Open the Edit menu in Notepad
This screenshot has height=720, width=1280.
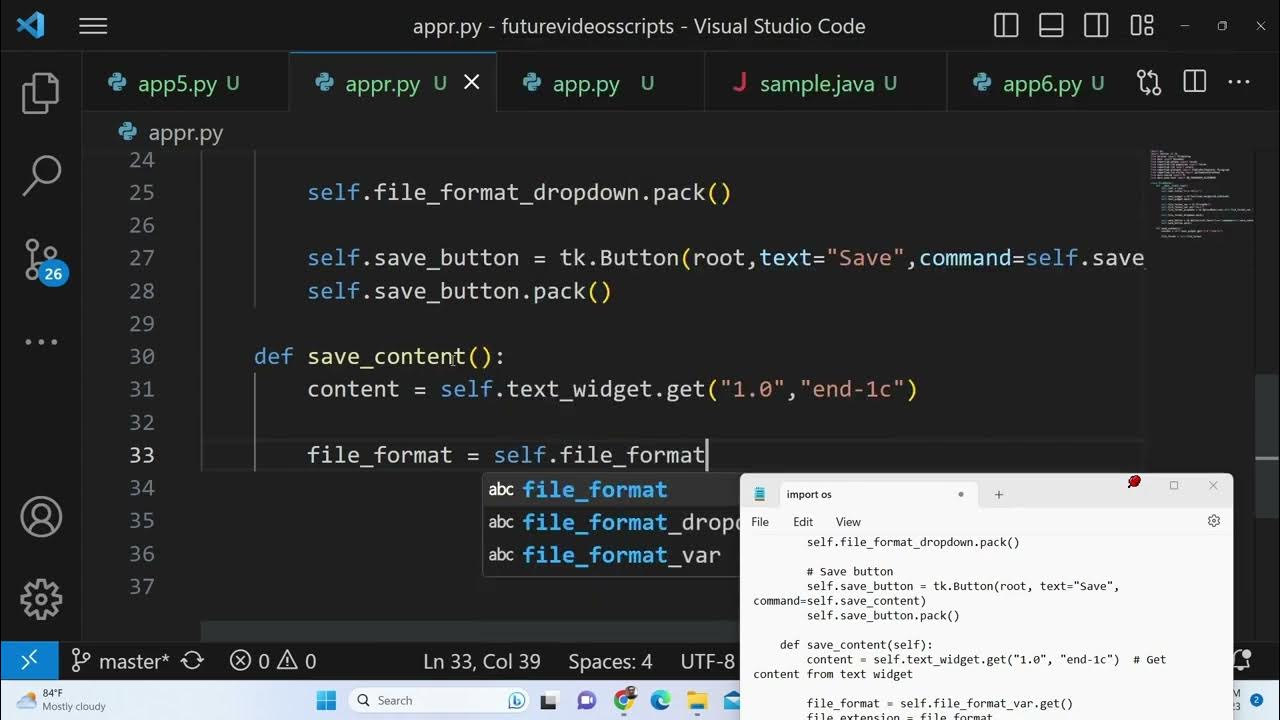[x=803, y=522]
